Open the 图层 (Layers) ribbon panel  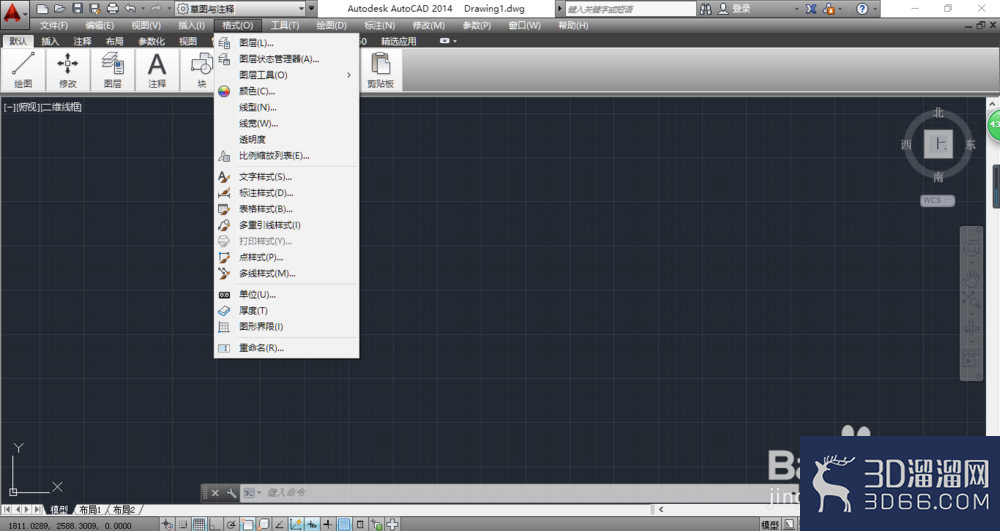point(112,69)
